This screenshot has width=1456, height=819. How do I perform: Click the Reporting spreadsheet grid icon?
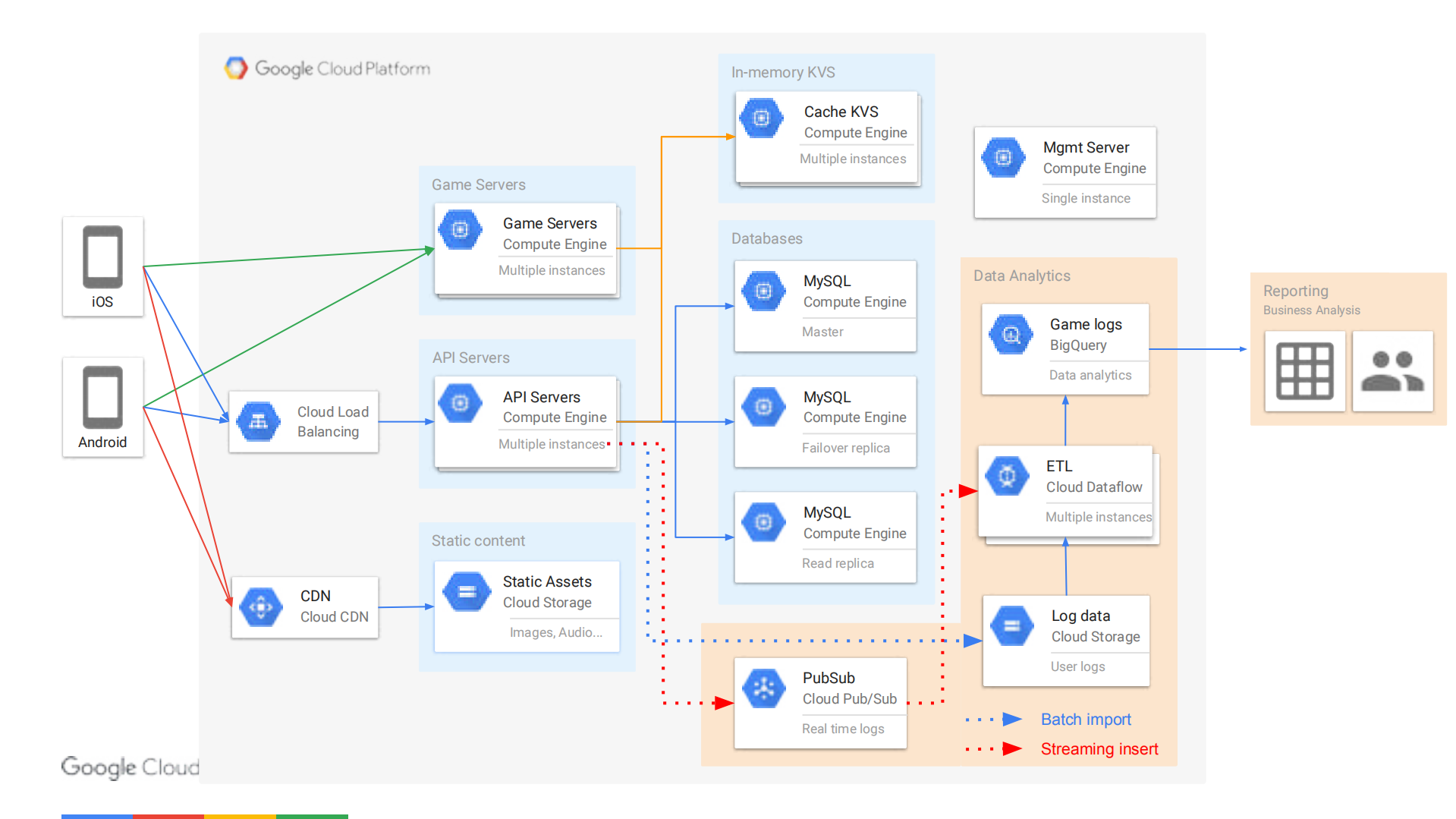coord(1304,371)
